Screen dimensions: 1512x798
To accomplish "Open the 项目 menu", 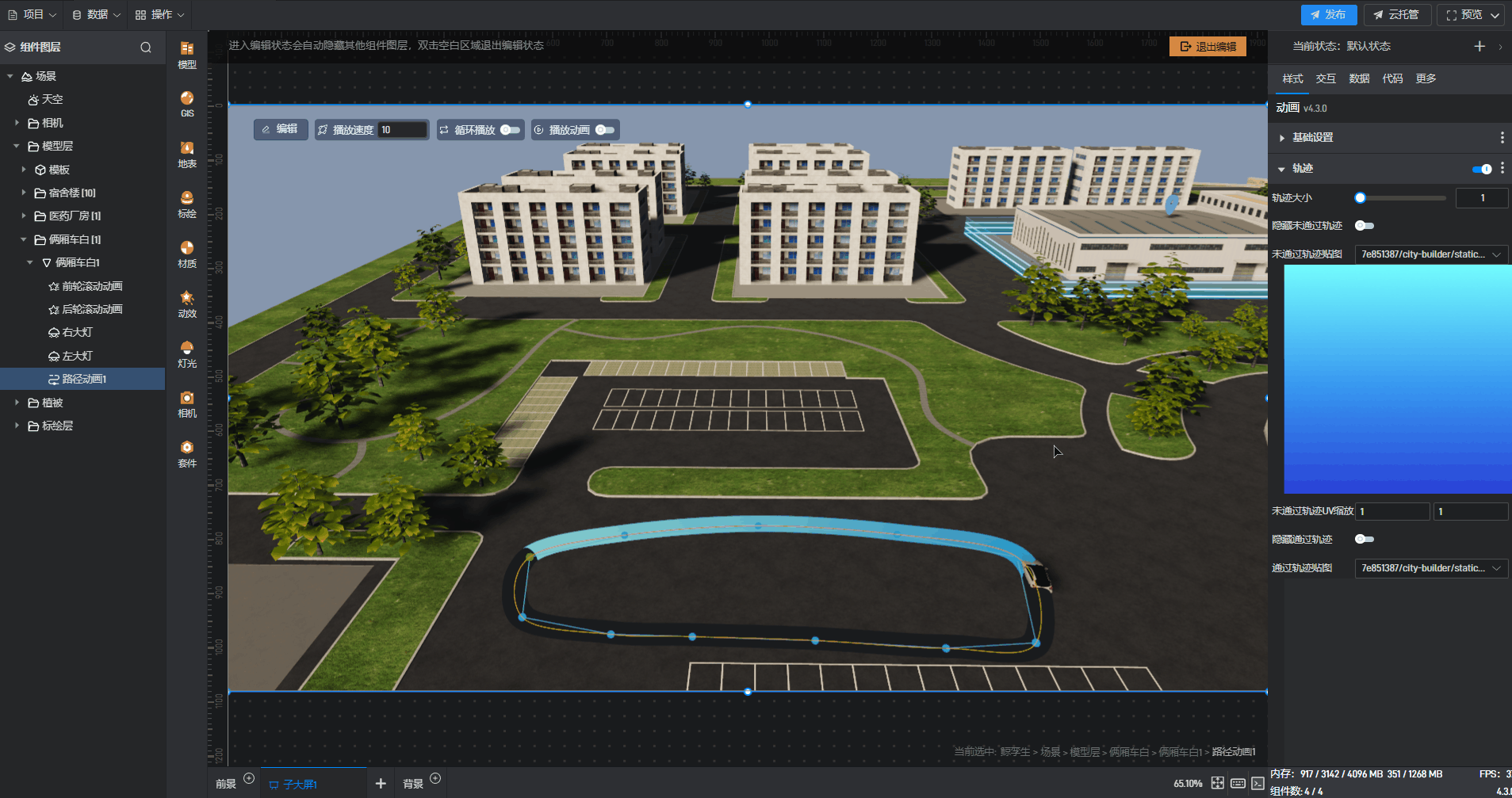I will point(32,14).
